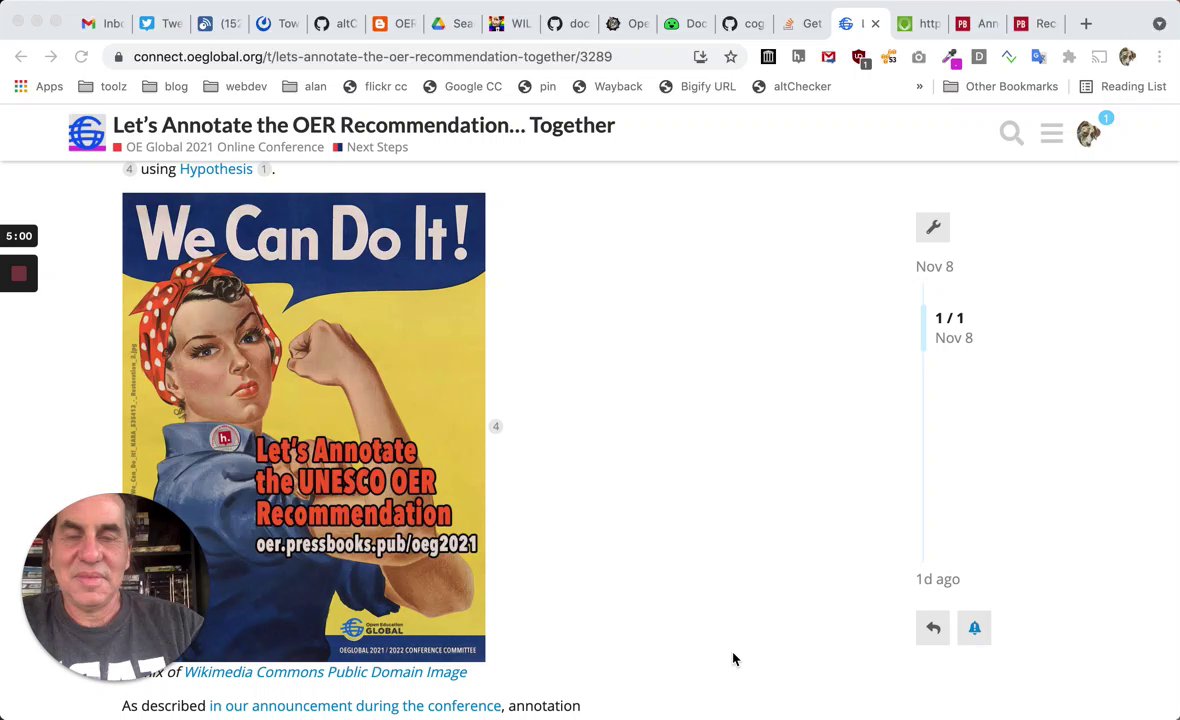Jump to last post 1d ago

click(938, 579)
